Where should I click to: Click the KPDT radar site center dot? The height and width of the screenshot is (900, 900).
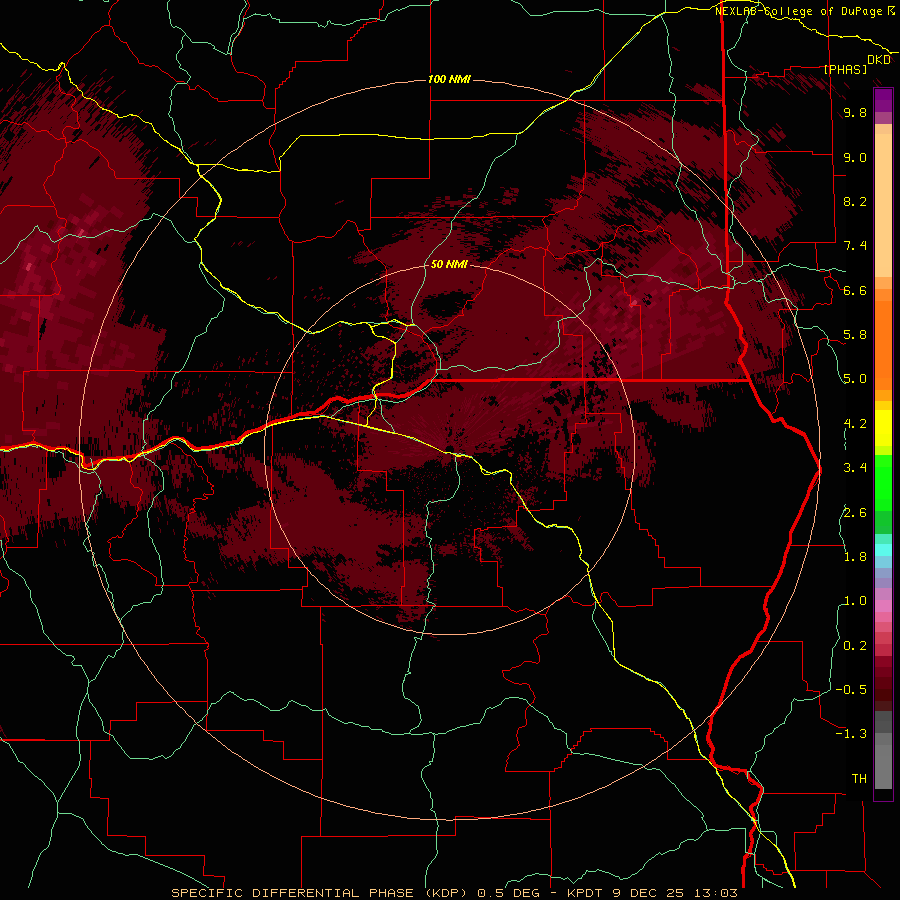coord(449,449)
